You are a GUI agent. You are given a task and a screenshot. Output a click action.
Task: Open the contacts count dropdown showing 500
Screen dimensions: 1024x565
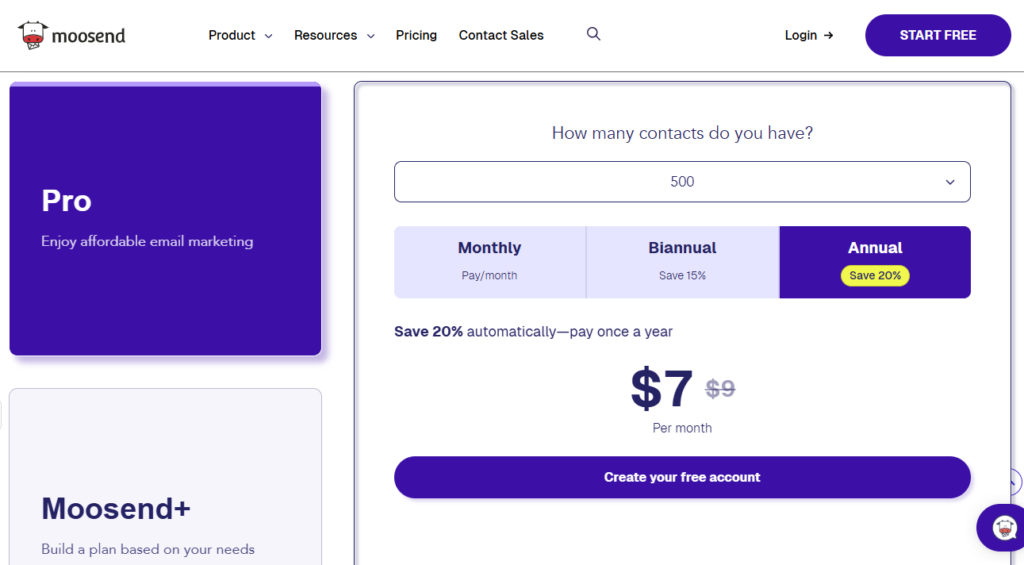tap(682, 182)
